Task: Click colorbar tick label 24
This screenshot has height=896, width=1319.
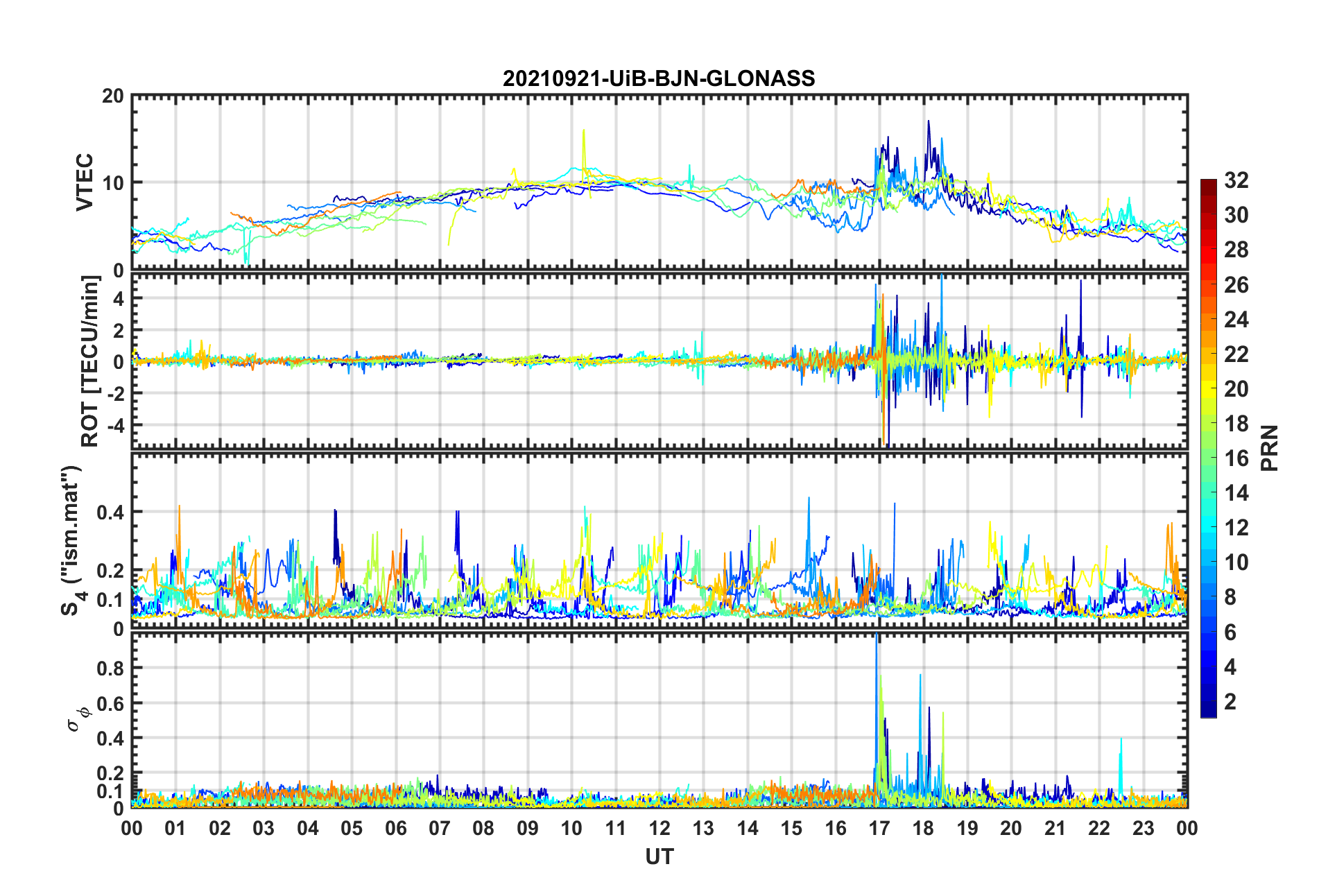Action: click(1236, 320)
